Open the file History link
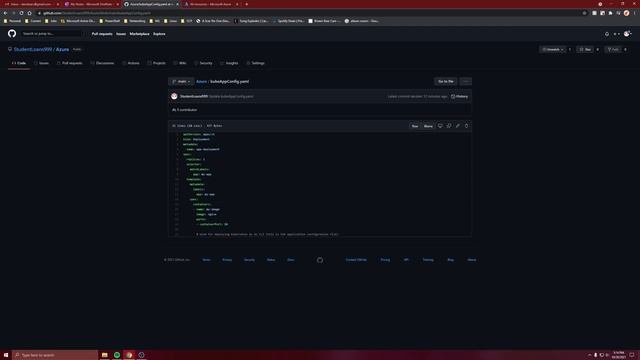The width and height of the screenshot is (640, 360). click(460, 96)
